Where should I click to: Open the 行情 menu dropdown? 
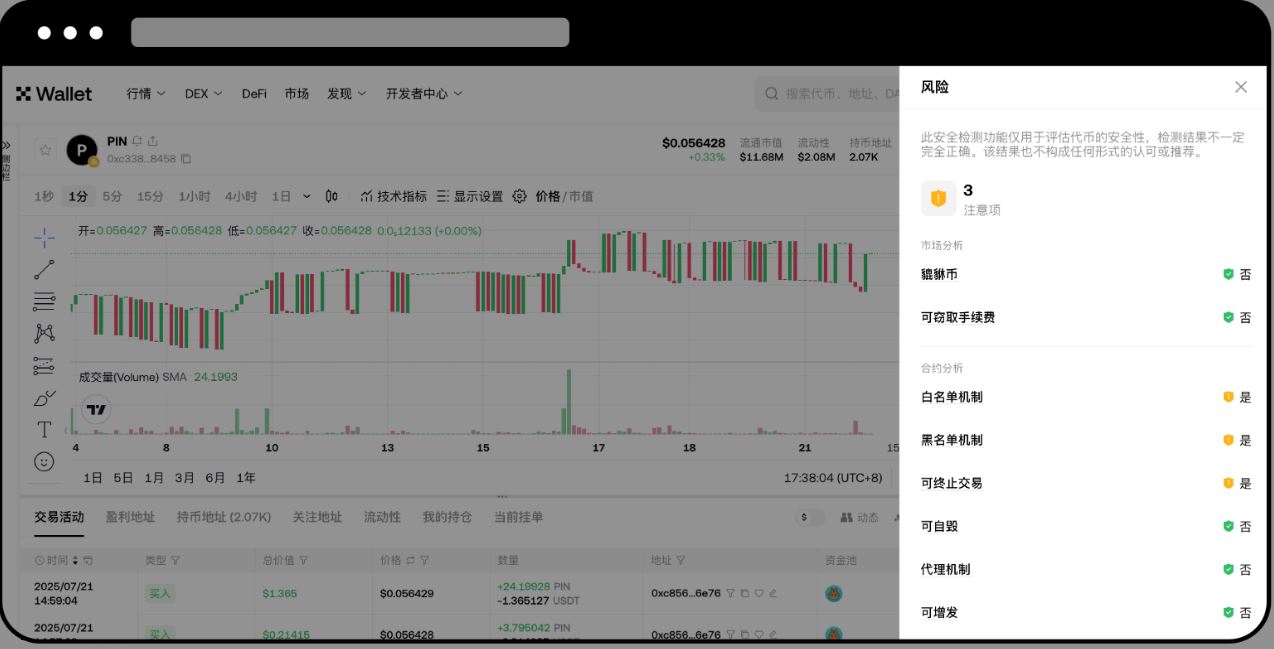pos(144,93)
